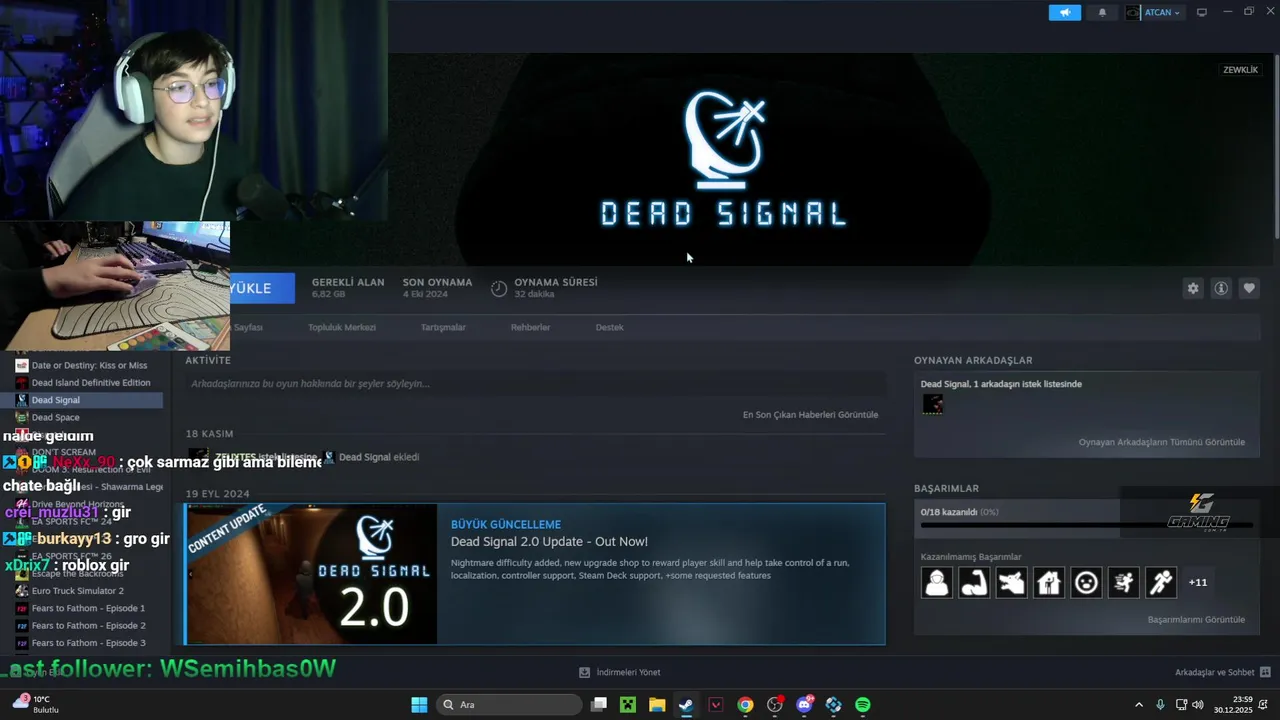Open volume control in system tray
The height and width of the screenshot is (720, 1280).
tap(1197, 704)
